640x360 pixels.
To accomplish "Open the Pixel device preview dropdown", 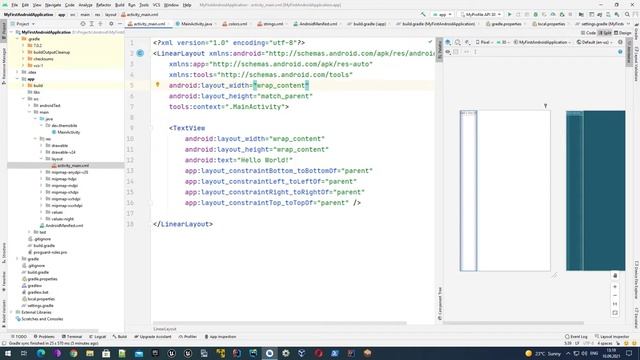I will tap(484, 42).
